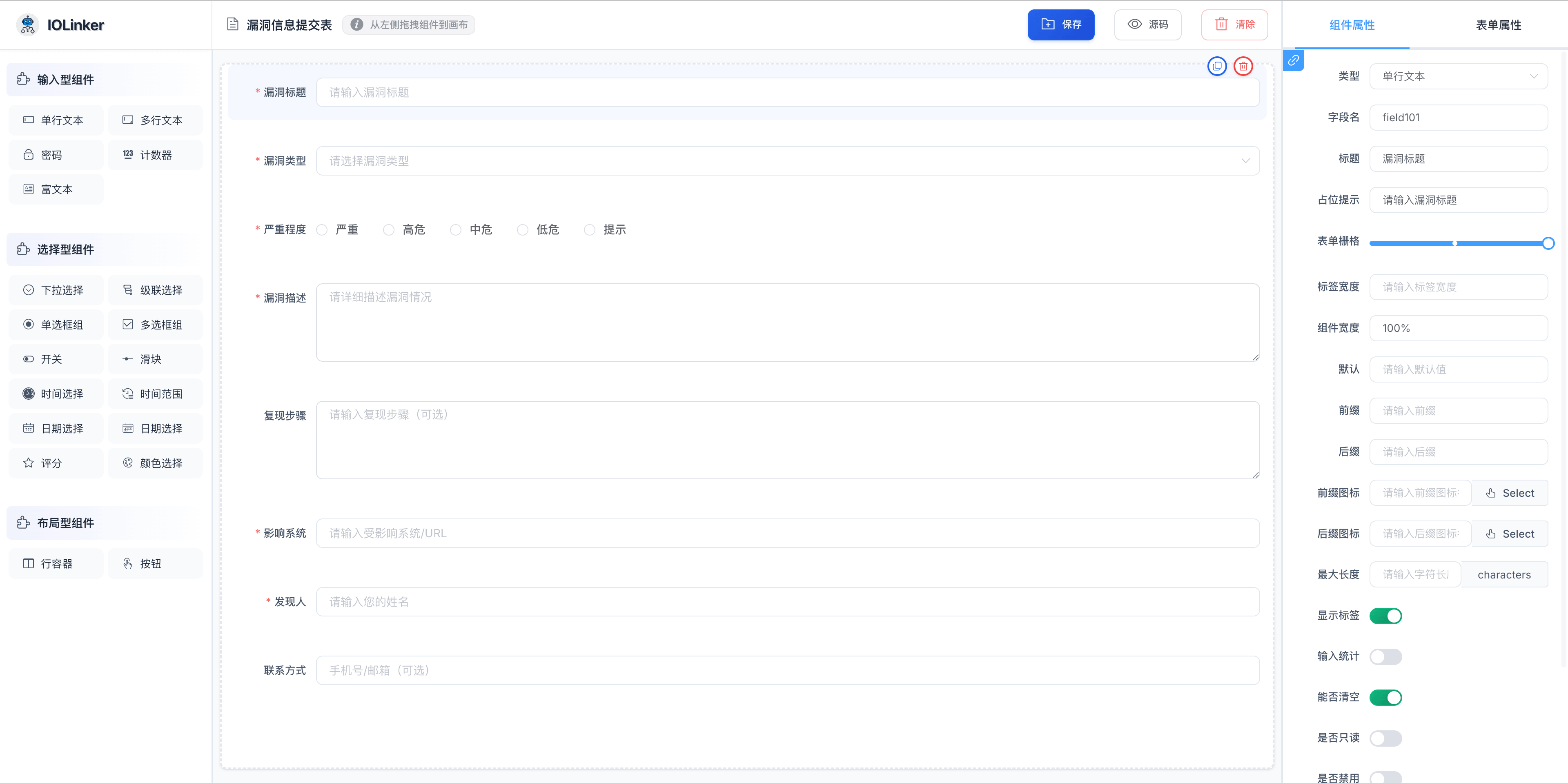Open the 漏洞类型 select dropdown
The image size is (1568, 783).
(788, 160)
